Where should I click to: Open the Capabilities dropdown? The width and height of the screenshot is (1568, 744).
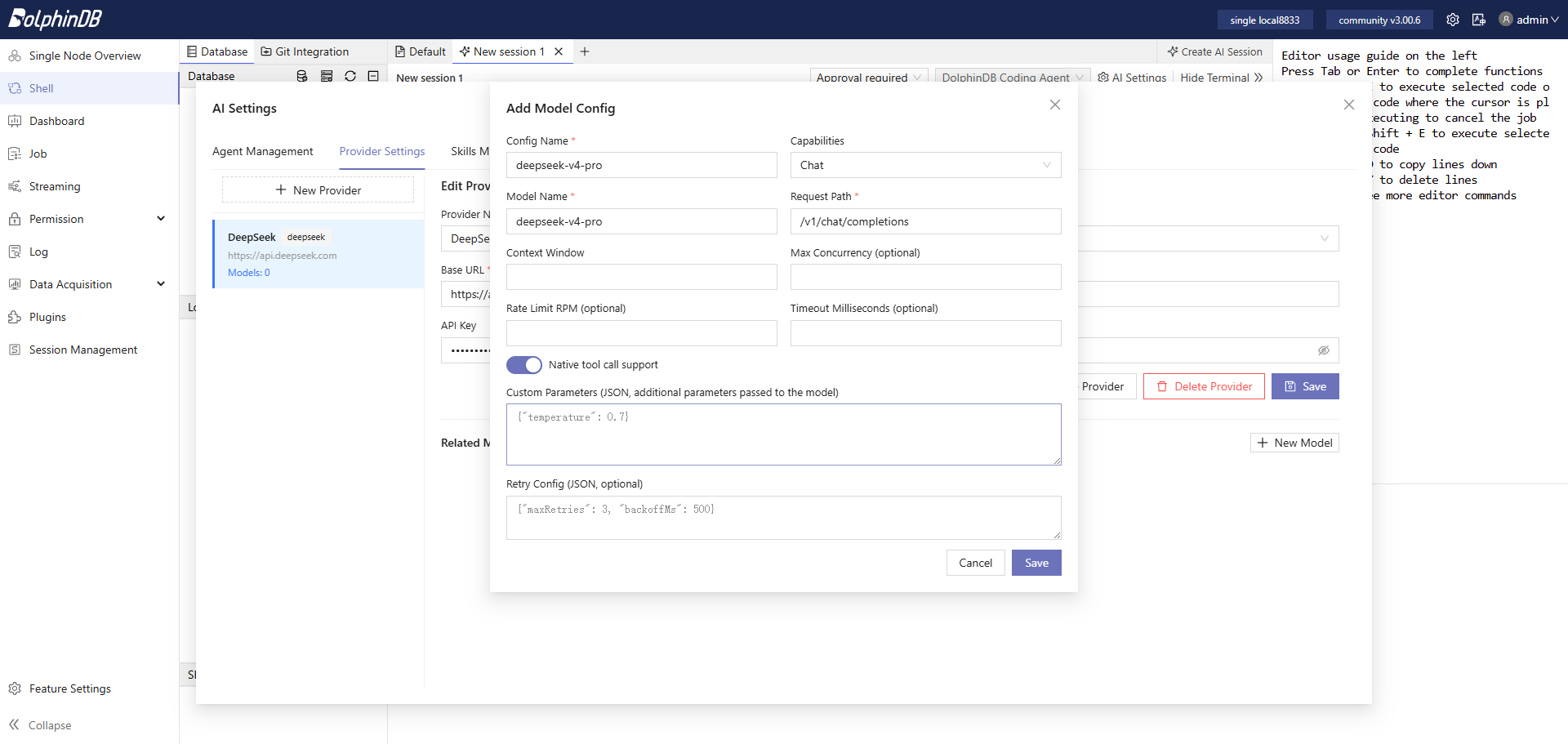point(926,165)
